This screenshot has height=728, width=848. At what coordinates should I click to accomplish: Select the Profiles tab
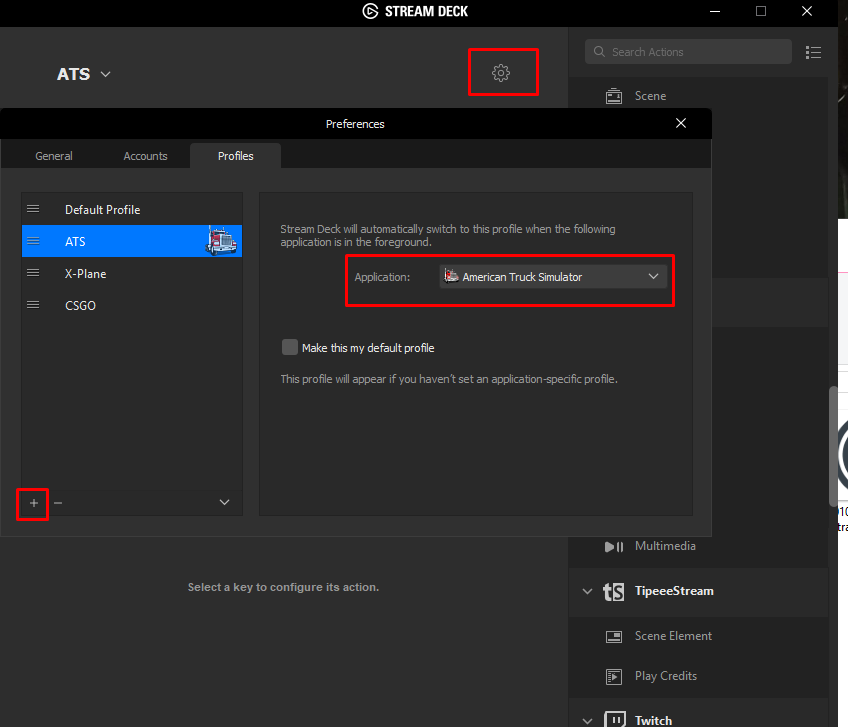click(x=236, y=156)
